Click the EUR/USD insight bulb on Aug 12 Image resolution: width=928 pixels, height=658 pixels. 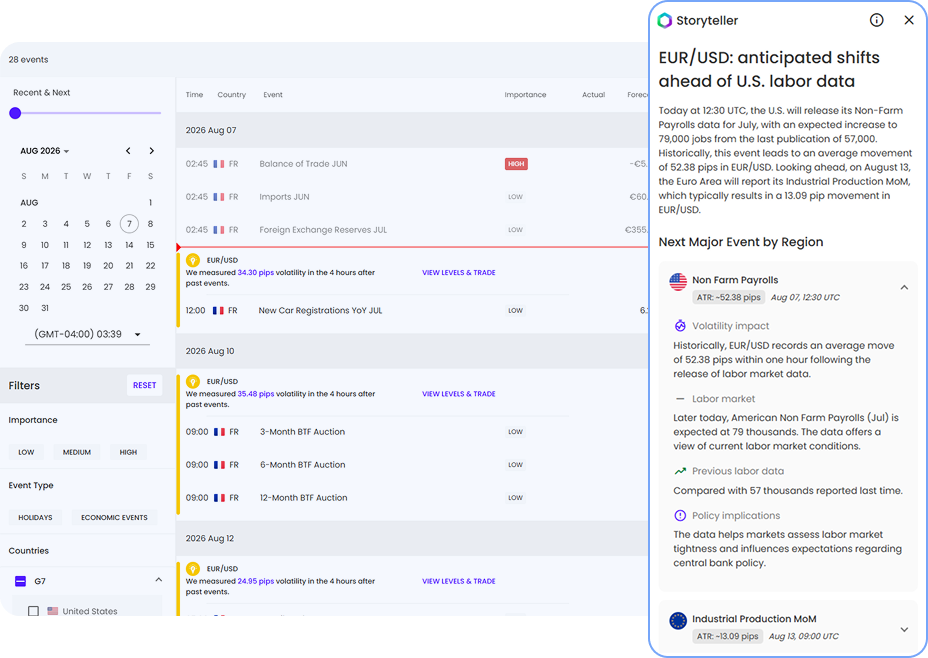point(192,569)
